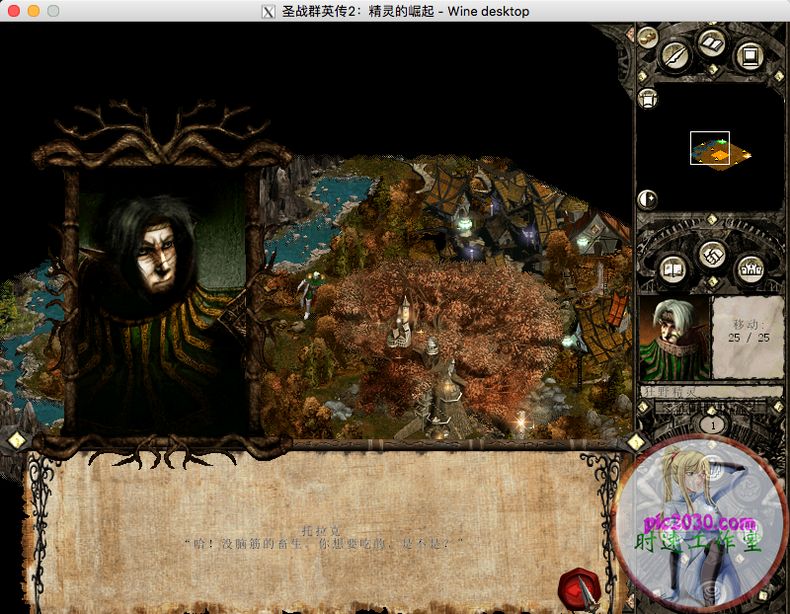Select the white-haired elf hero portrait
Viewport: 790px width, 614px height.
pyautogui.click(x=675, y=338)
